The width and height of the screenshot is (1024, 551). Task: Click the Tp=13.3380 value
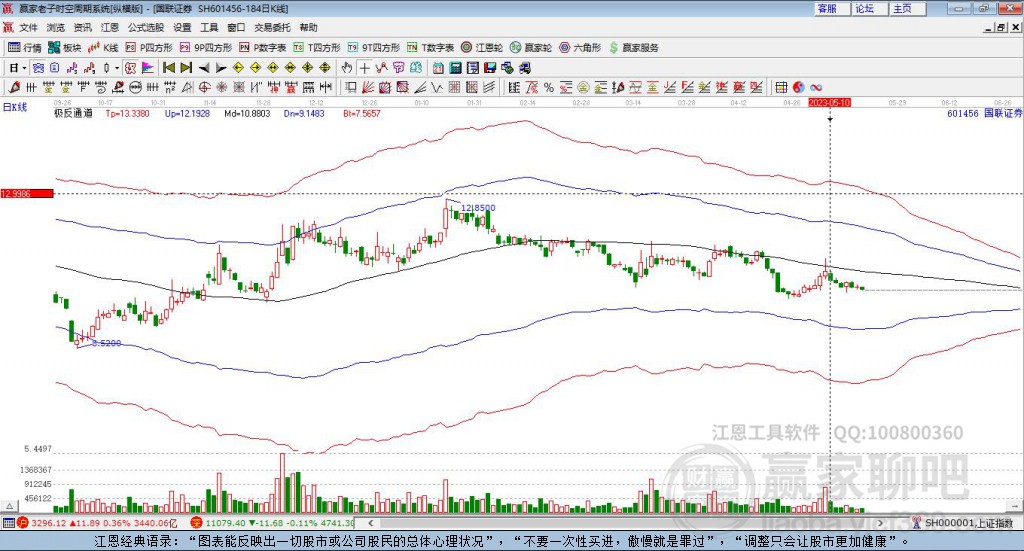[x=127, y=114]
